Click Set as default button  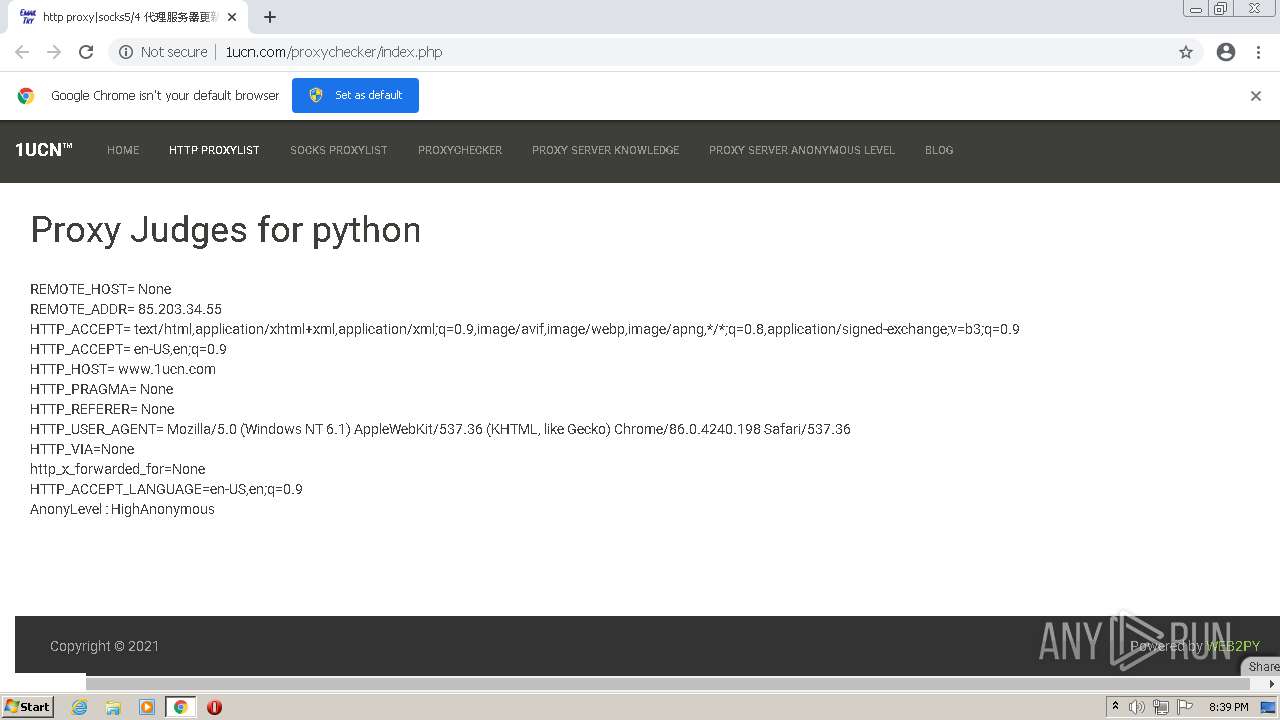355,95
